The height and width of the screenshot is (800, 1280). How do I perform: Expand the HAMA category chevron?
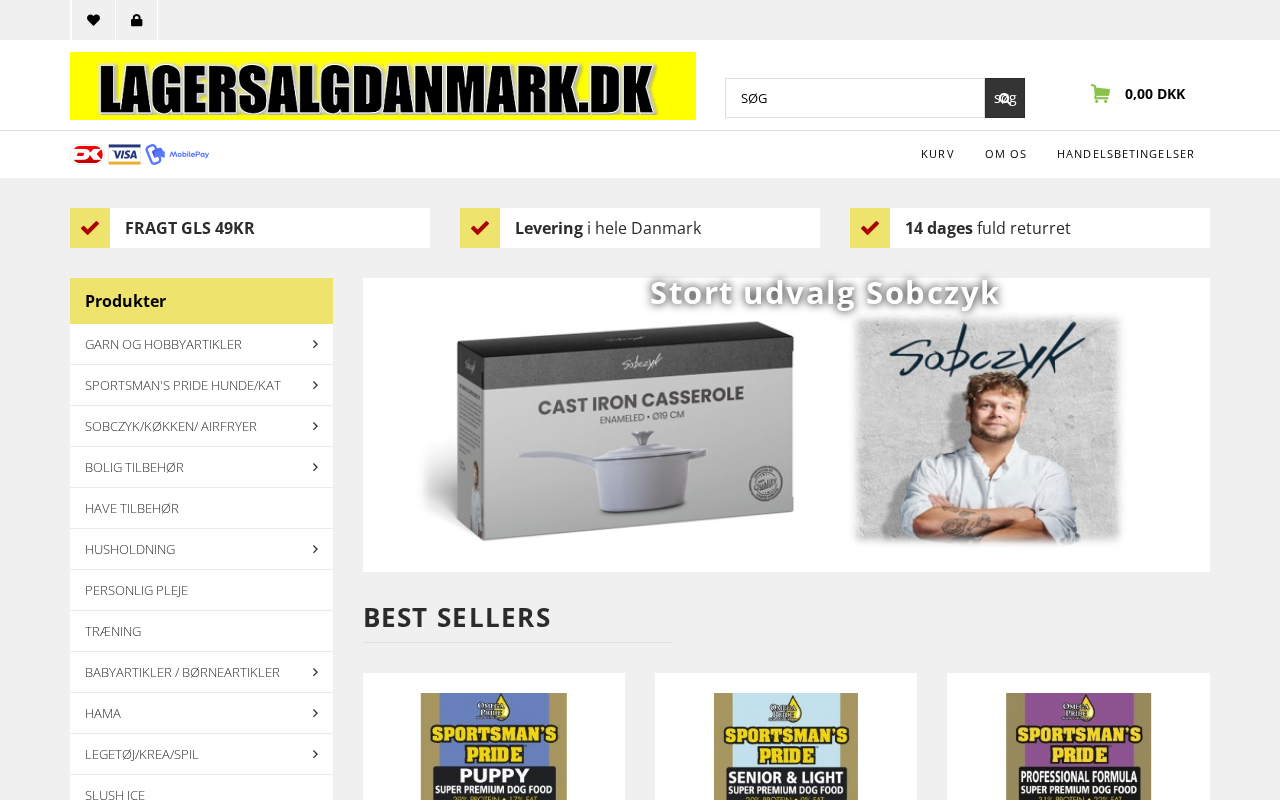pos(315,713)
